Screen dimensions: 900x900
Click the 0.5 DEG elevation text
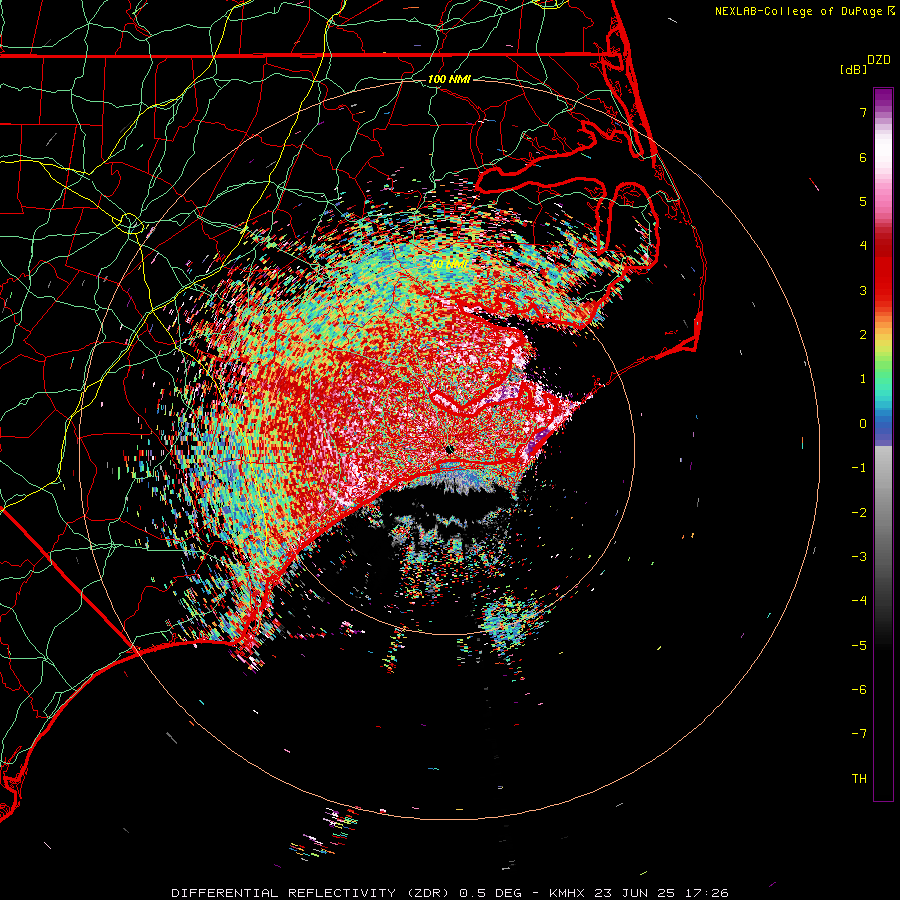pos(491,893)
